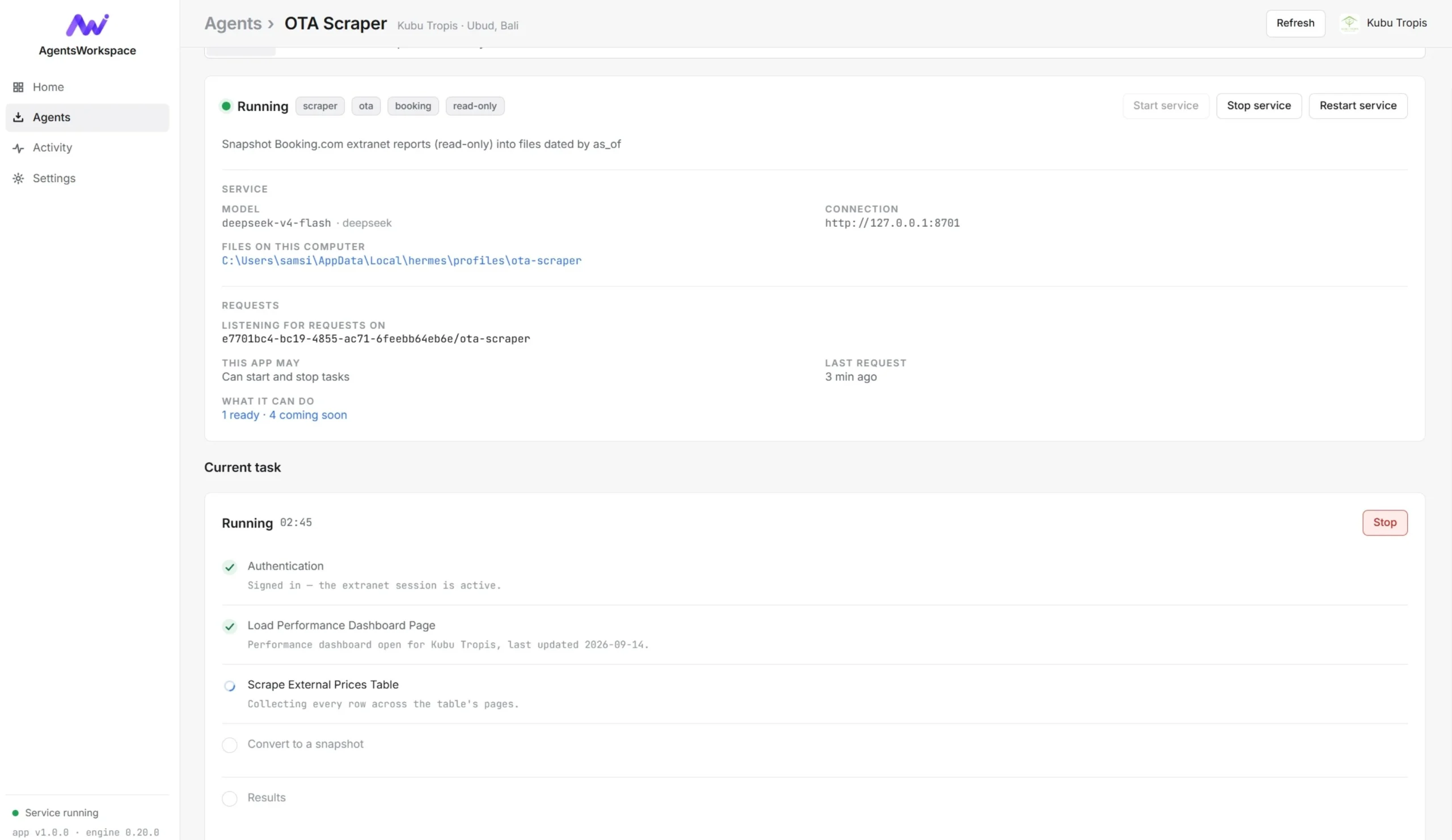Click the connection URL 'http://127.0.0.1:8701'
Screen dimensions: 1452x840
pyautogui.click(x=892, y=223)
